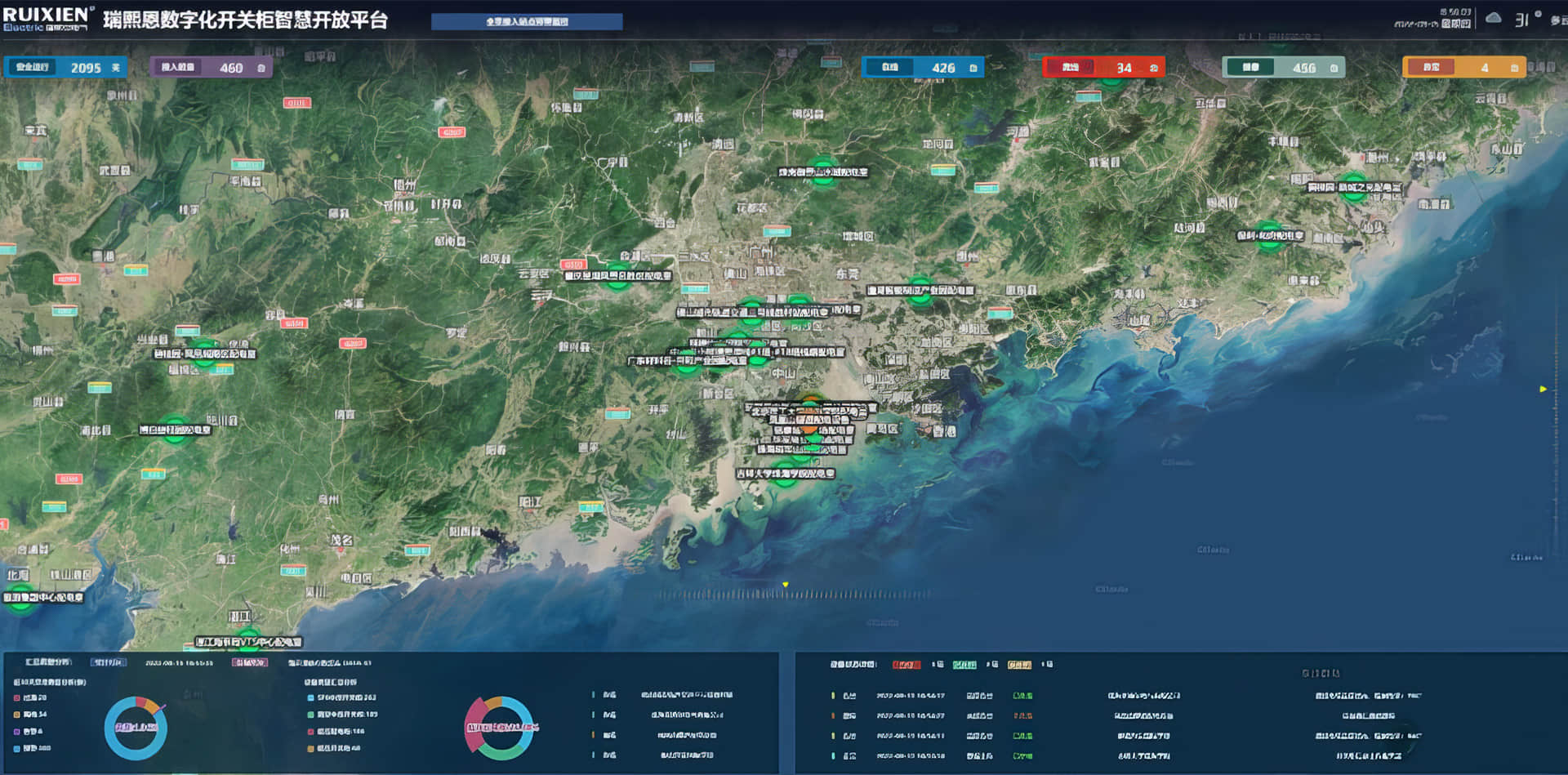
Task: Click the small icon in the red 34 card
Action: tap(1153, 69)
